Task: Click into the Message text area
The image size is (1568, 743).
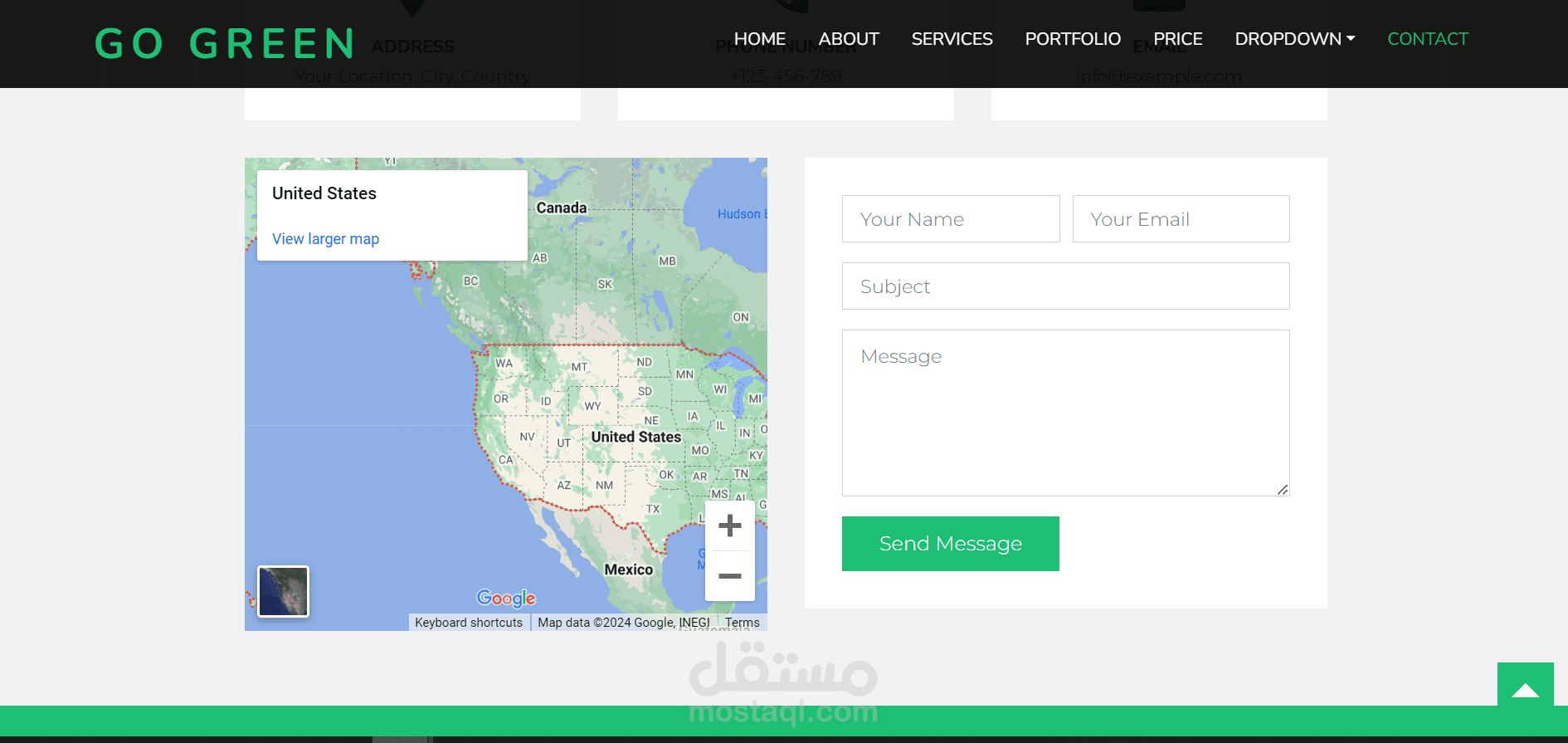Action: [1066, 413]
